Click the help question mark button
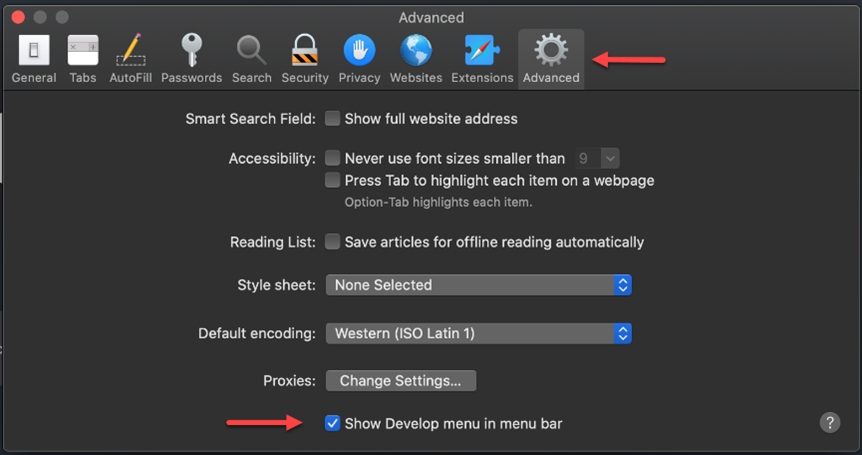862x455 pixels. tap(830, 423)
